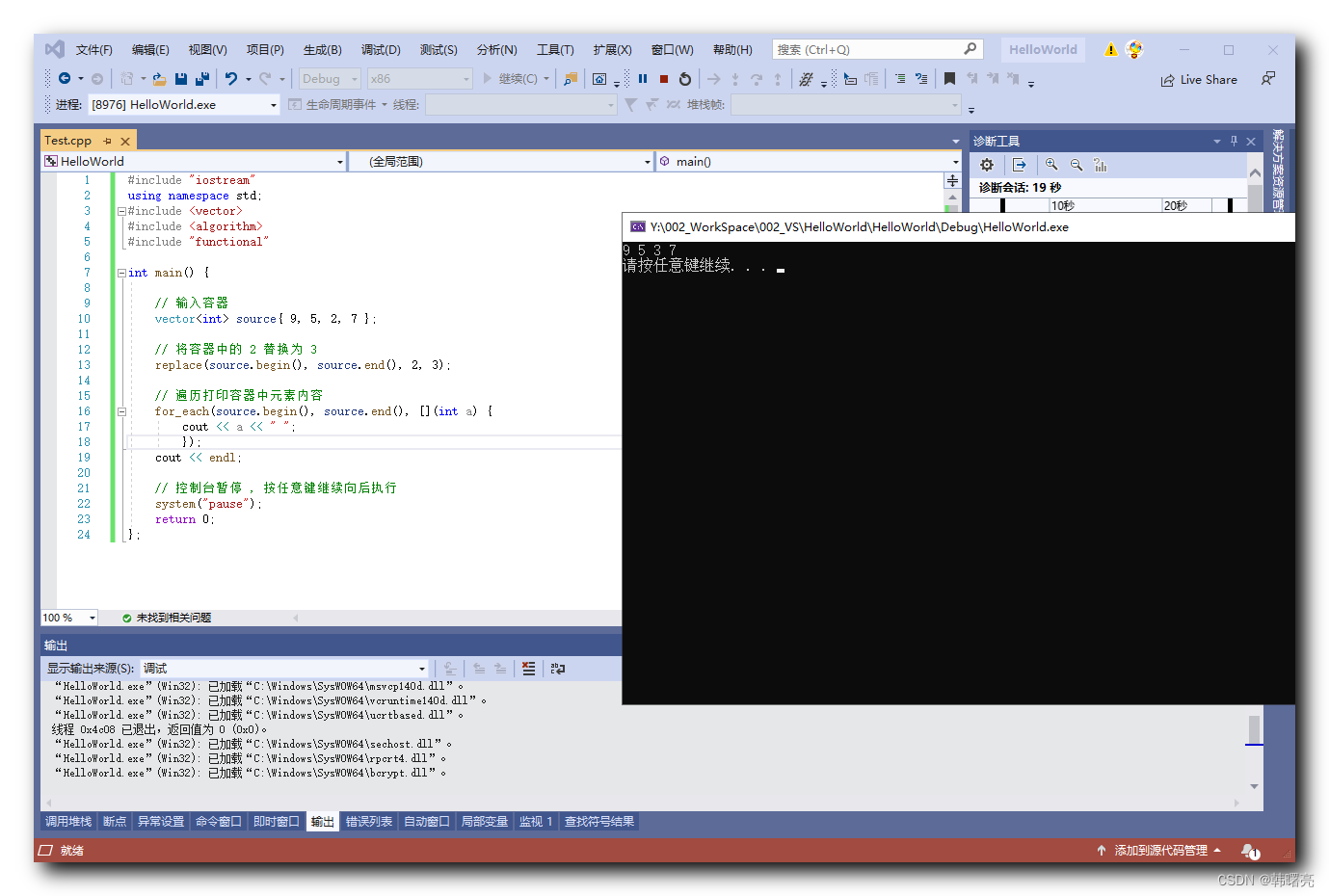Expand the Continue button dropdown arrow
Screen dimensions: 1329x896
click(x=546, y=79)
